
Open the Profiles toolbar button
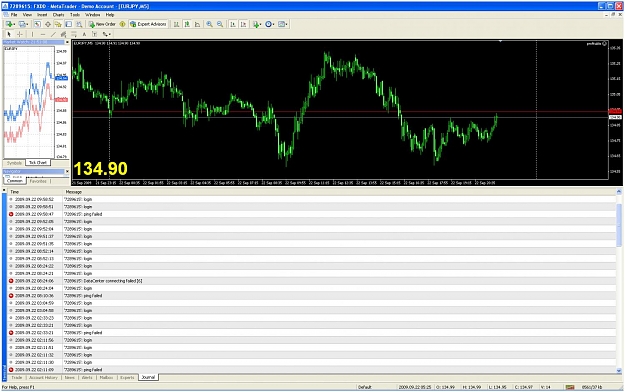[x=23, y=24]
